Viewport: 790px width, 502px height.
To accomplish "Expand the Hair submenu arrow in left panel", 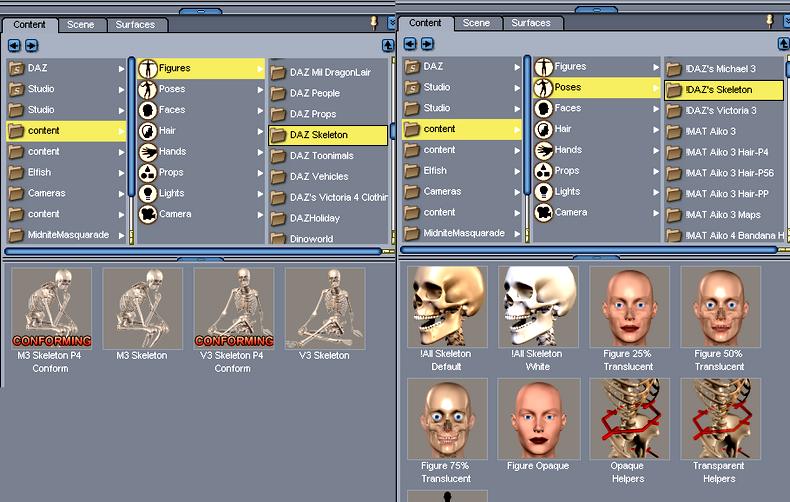I will pyautogui.click(x=260, y=132).
